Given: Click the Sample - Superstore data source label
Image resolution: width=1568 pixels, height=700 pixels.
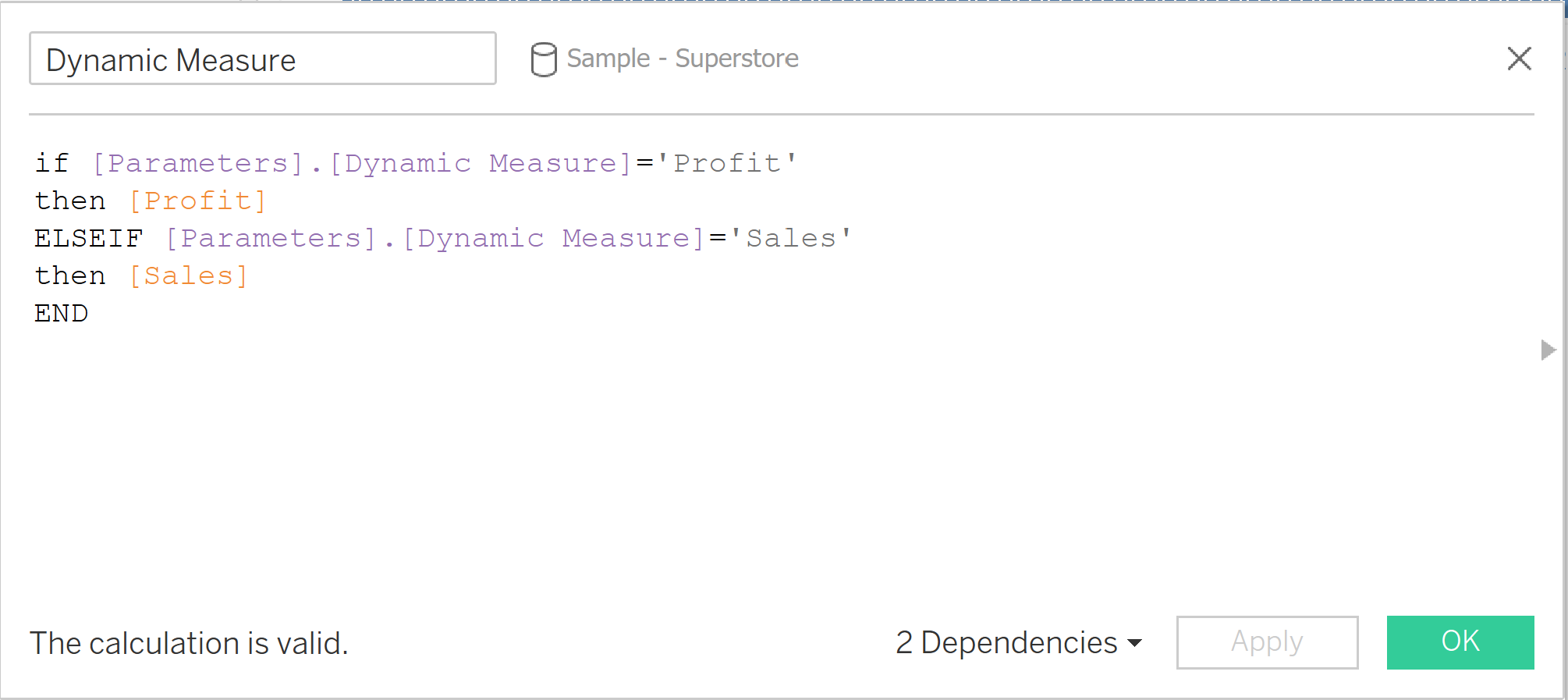Looking at the screenshot, I should pyautogui.click(x=682, y=59).
